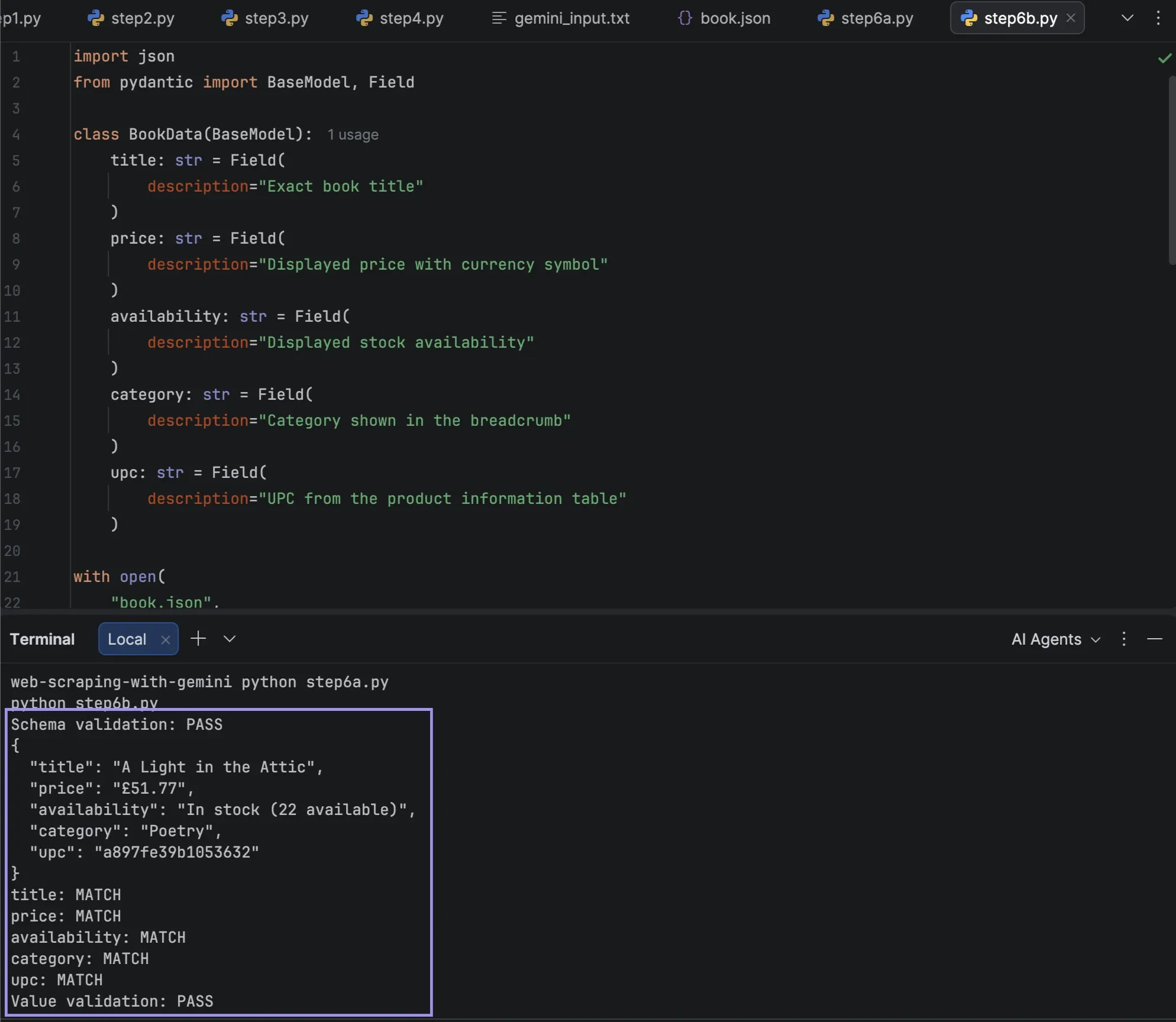This screenshot has width=1176, height=1022.
Task: Click line number 4 in gutter
Action: coord(16,135)
